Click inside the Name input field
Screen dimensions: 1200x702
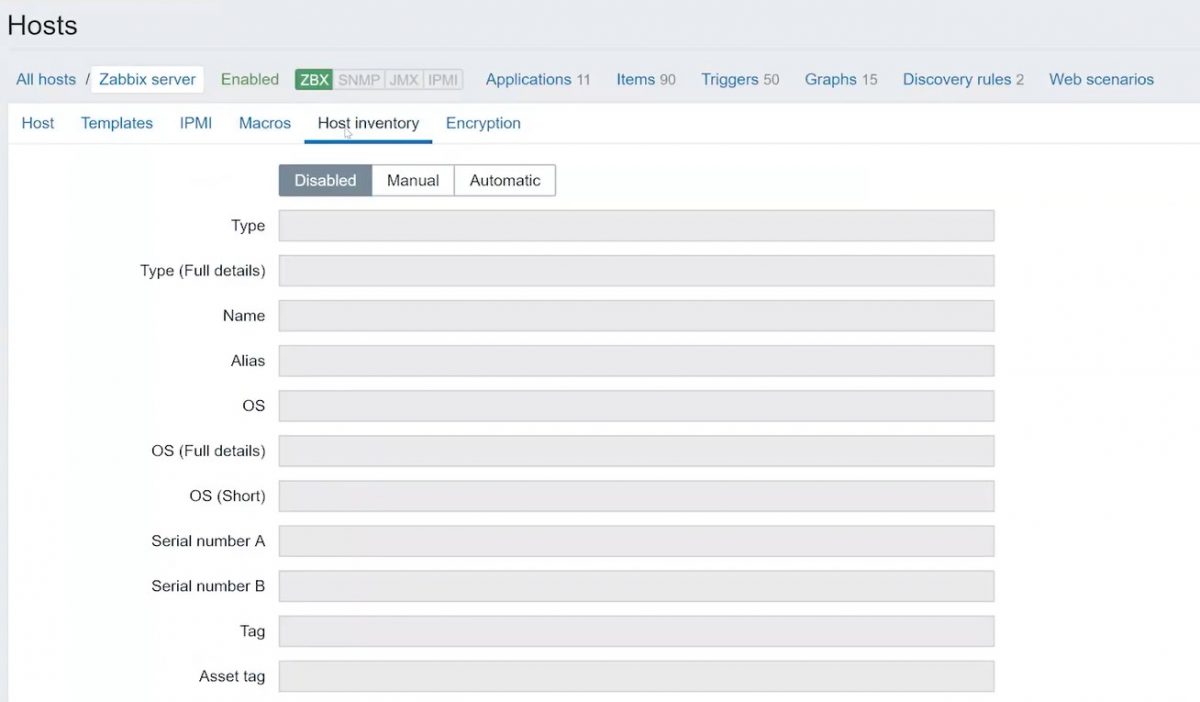click(x=636, y=315)
